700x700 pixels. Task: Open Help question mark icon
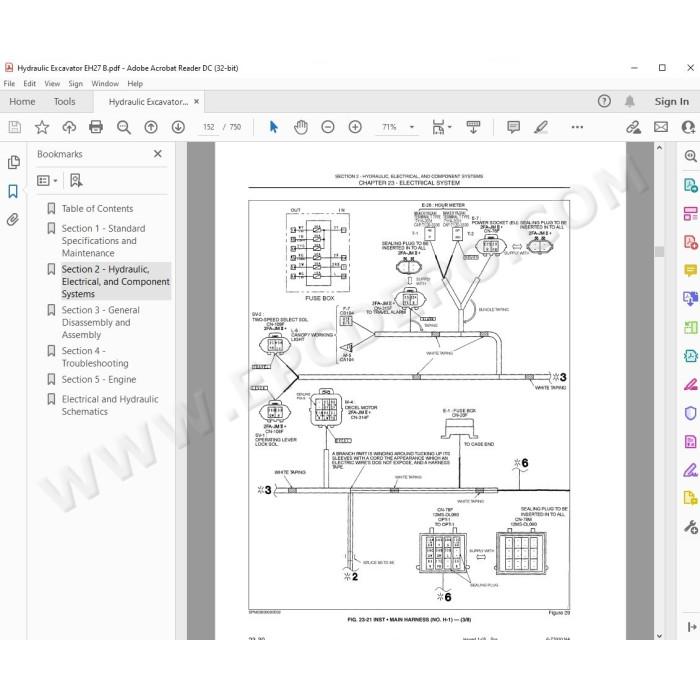[604, 101]
